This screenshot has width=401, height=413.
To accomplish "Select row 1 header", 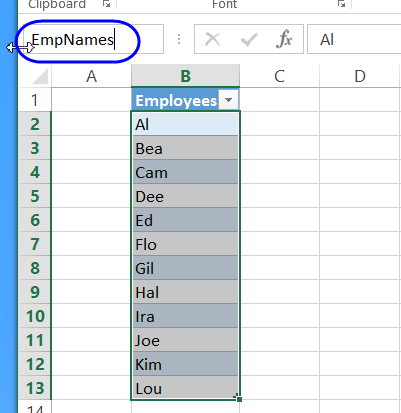I will pyautogui.click(x=35, y=100).
